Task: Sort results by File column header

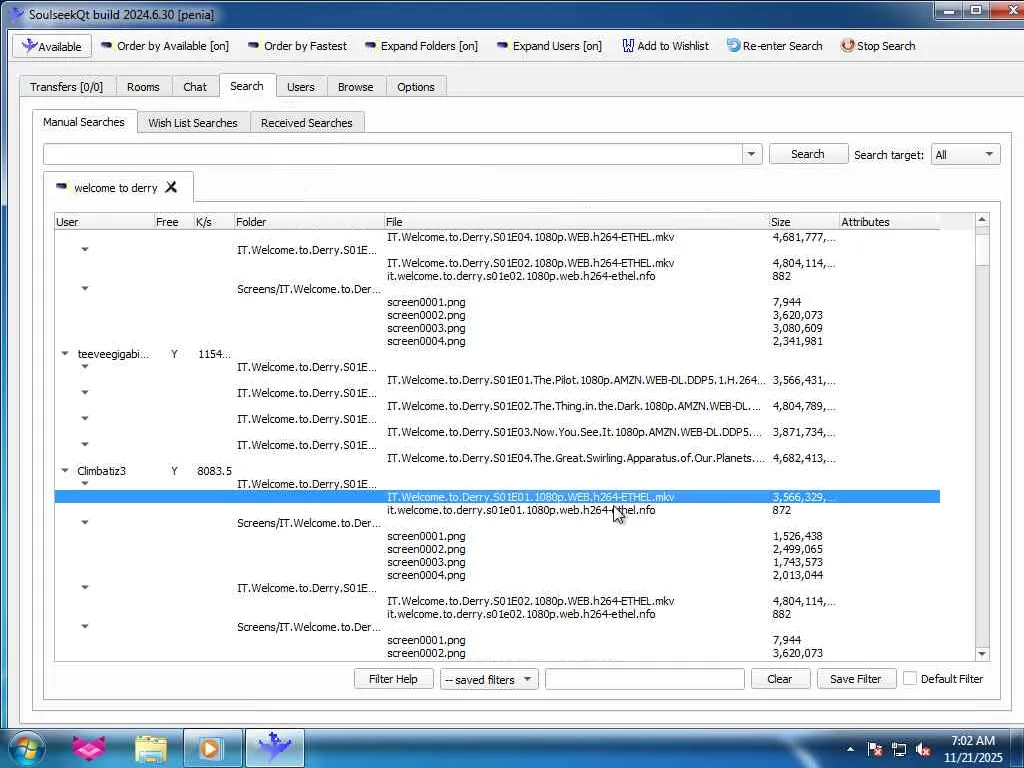Action: [x=577, y=222]
